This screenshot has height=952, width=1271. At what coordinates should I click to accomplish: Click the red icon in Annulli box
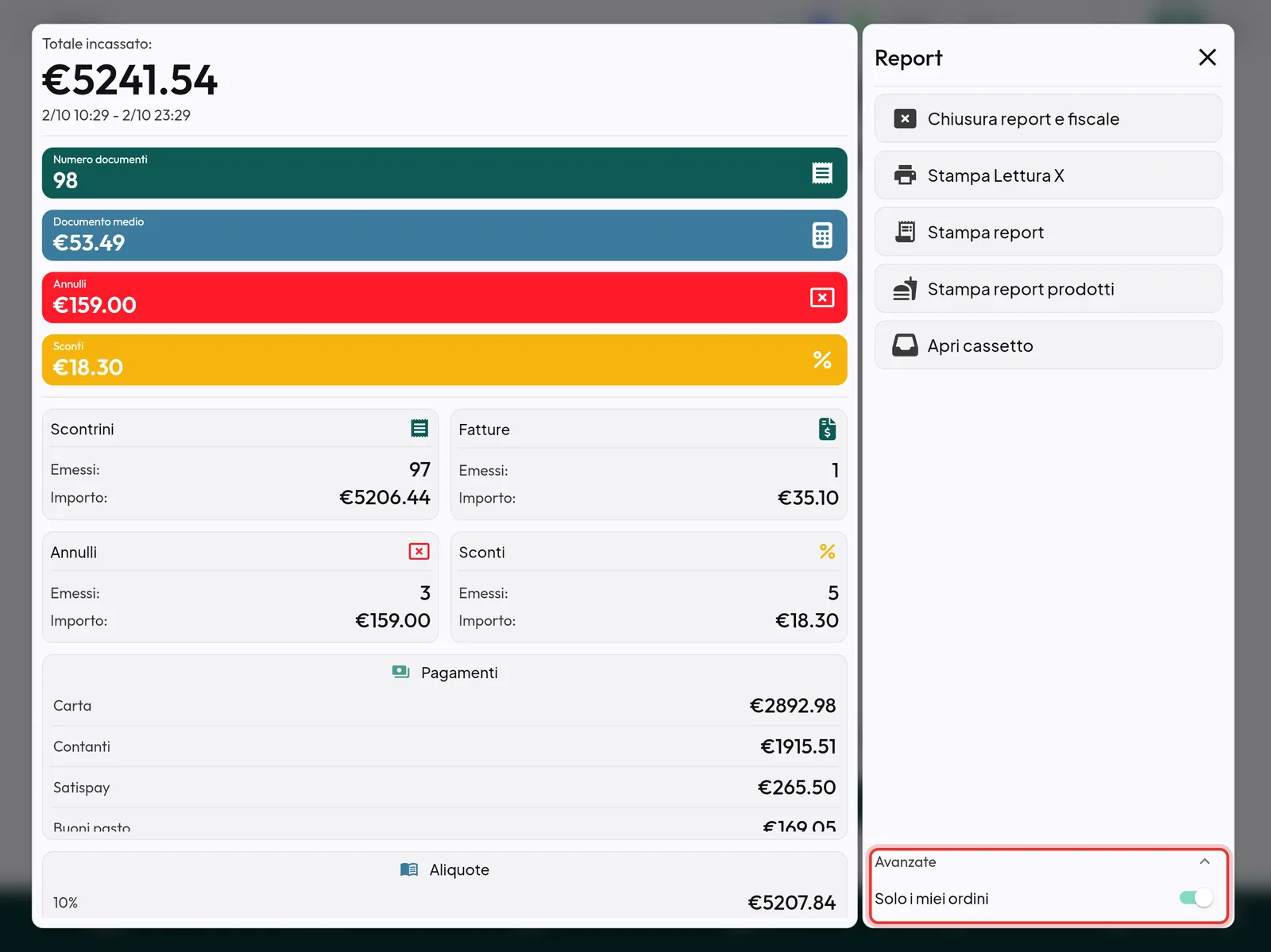point(419,551)
